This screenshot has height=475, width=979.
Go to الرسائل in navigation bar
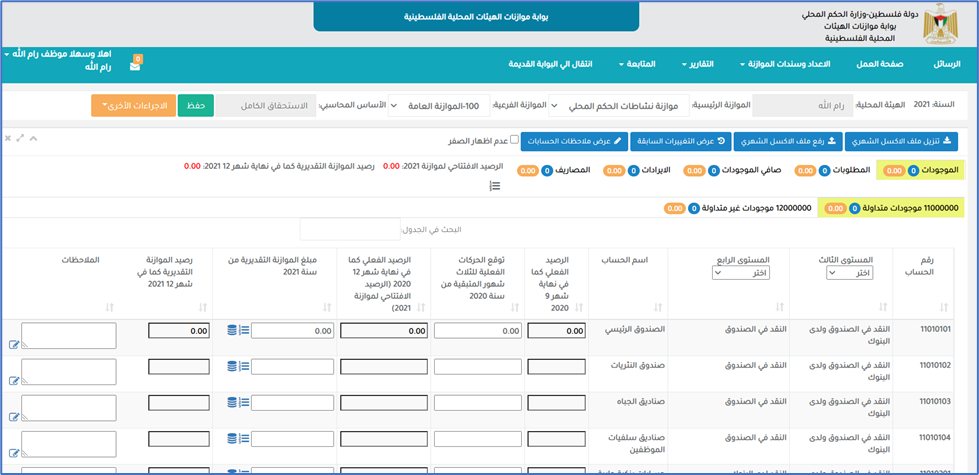[x=947, y=64]
